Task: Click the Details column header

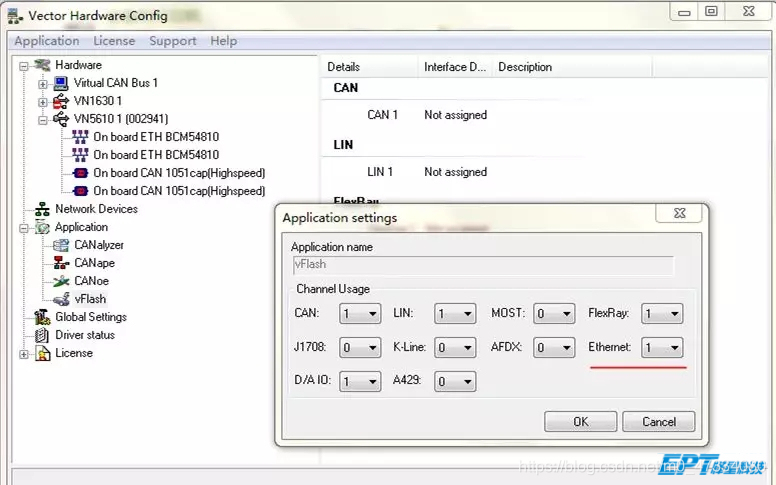Action: [x=369, y=67]
